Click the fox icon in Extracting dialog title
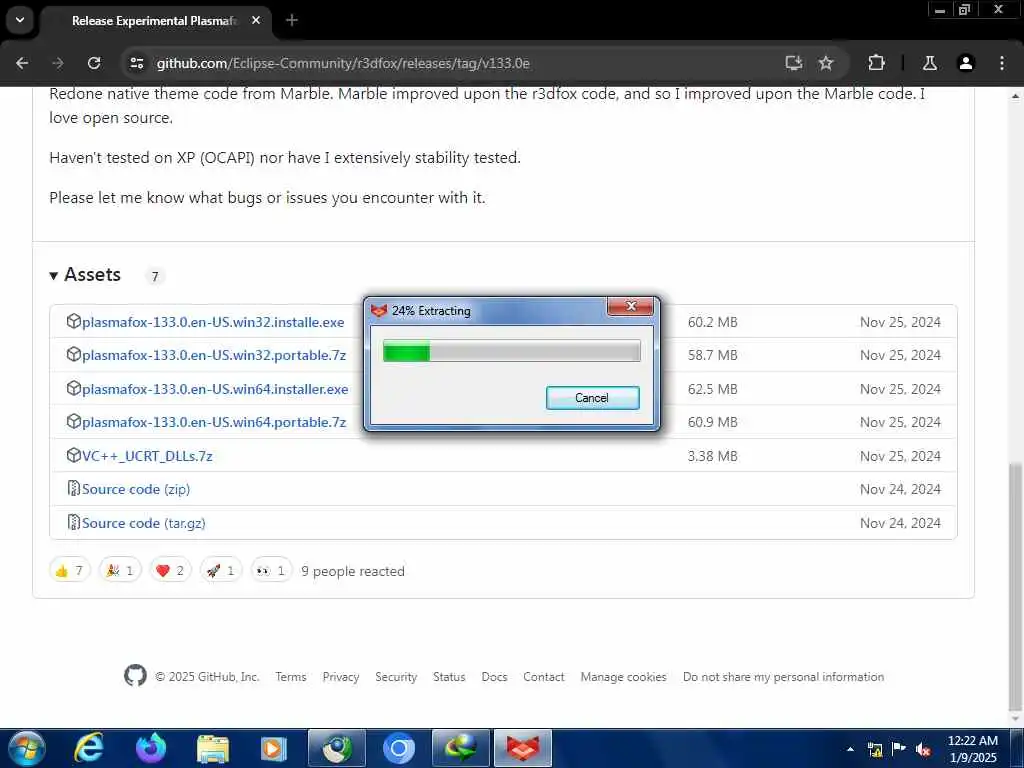Screen dimensions: 1024x768 tap(379, 311)
